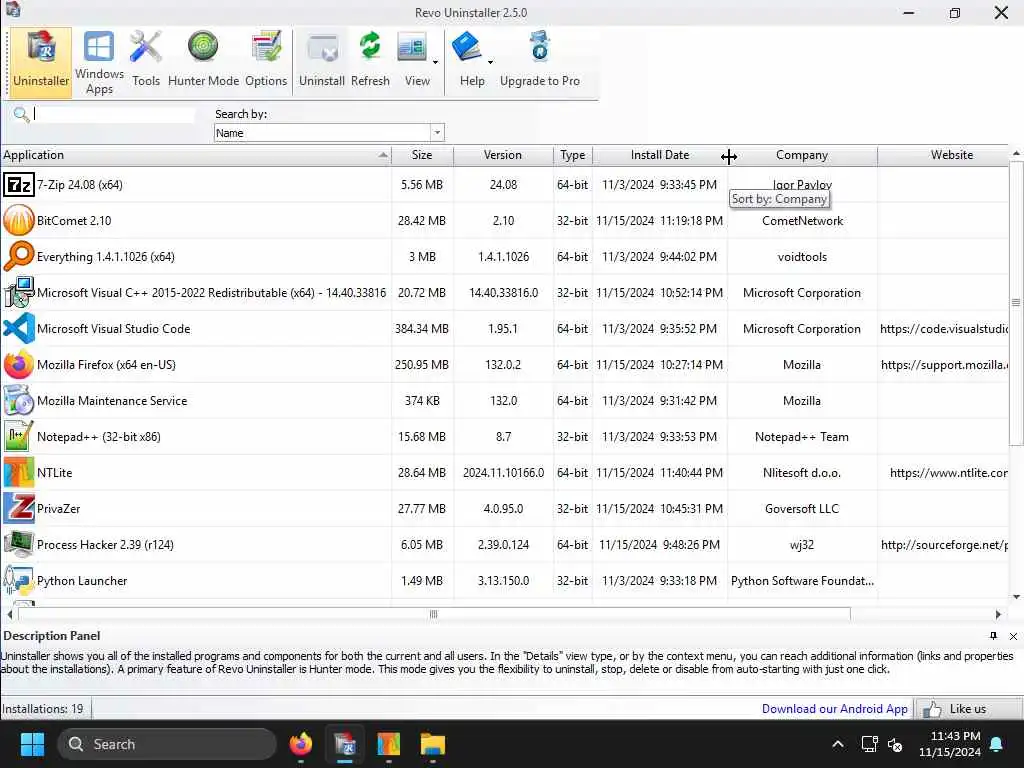
Task: Open Windows Apps in the toolbar
Action: 99,62
